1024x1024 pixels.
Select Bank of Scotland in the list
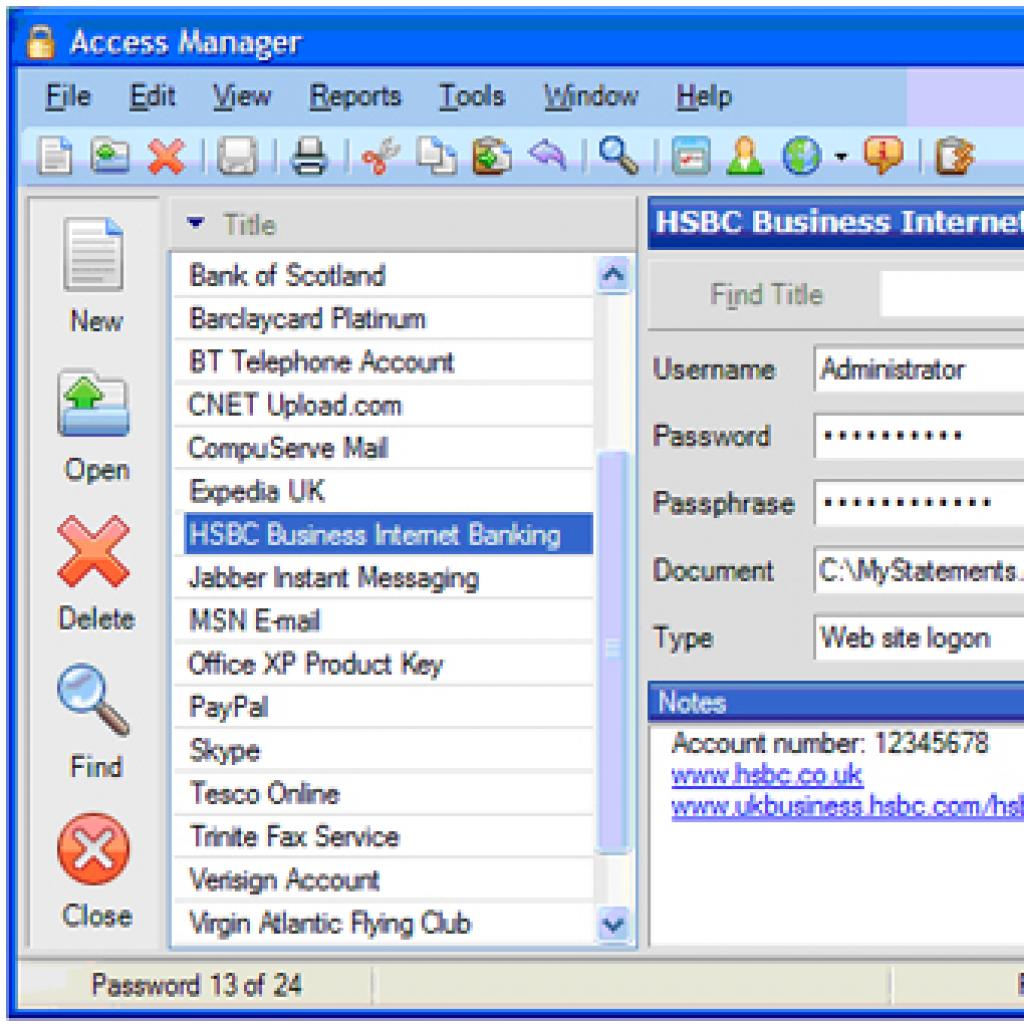point(383,276)
